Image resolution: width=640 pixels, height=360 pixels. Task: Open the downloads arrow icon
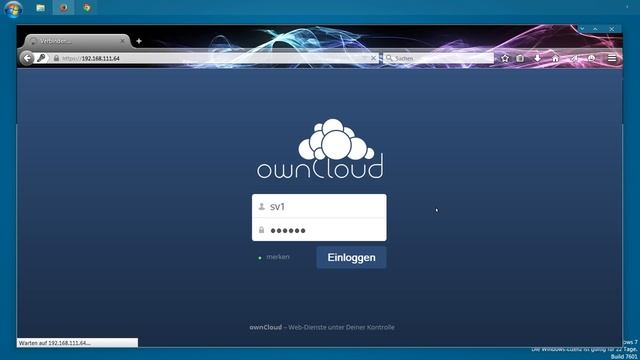click(x=538, y=58)
